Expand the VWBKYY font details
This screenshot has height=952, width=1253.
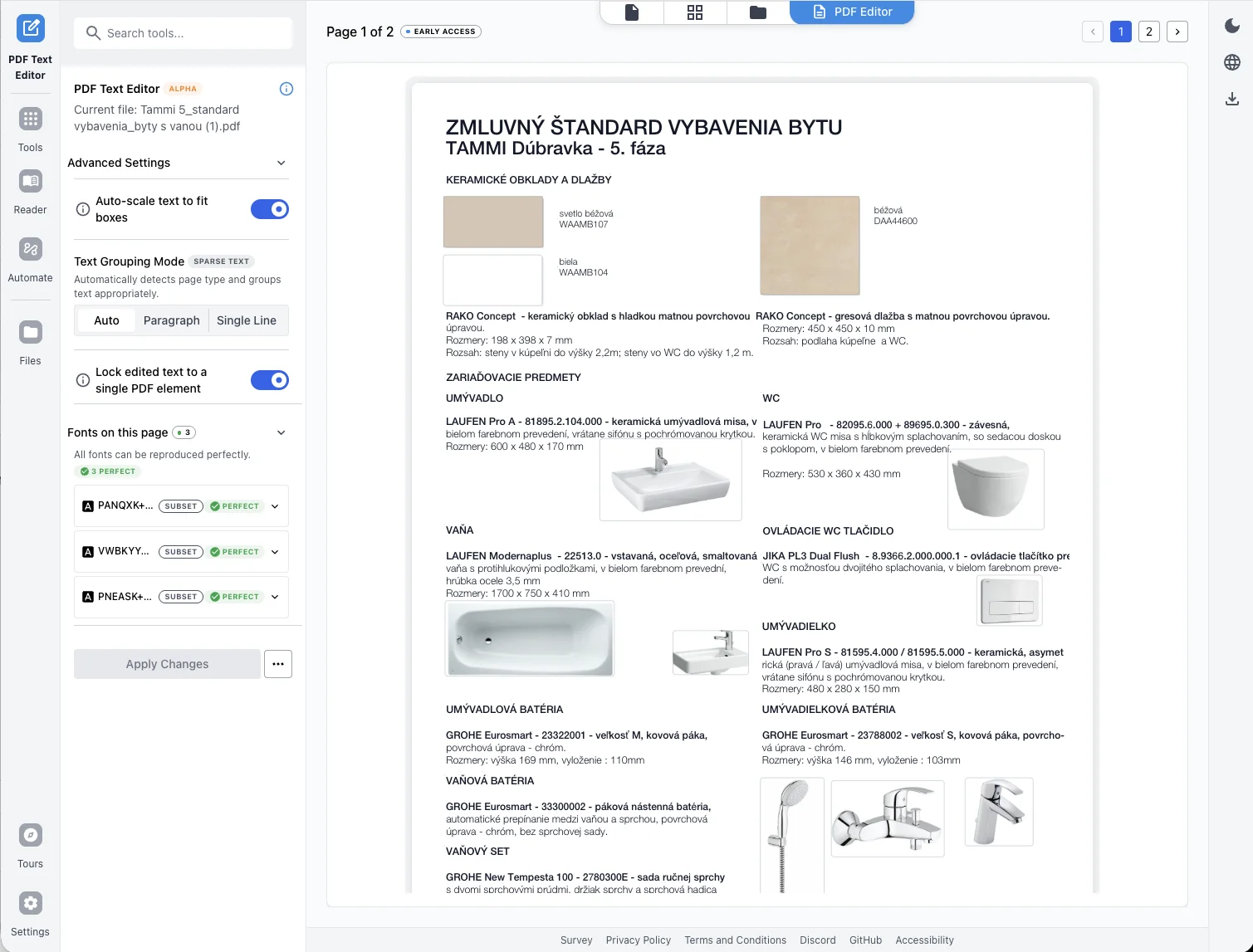[x=275, y=552]
